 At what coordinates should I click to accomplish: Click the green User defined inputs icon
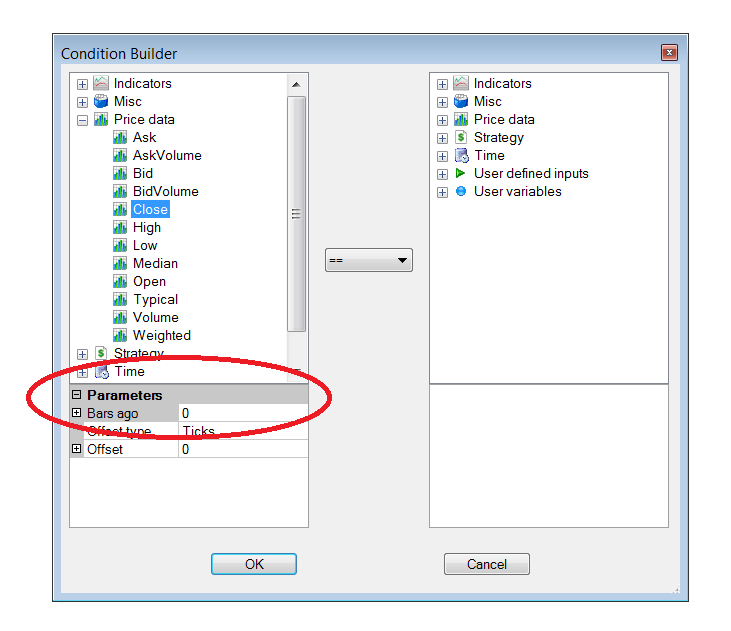pyautogui.click(x=461, y=173)
